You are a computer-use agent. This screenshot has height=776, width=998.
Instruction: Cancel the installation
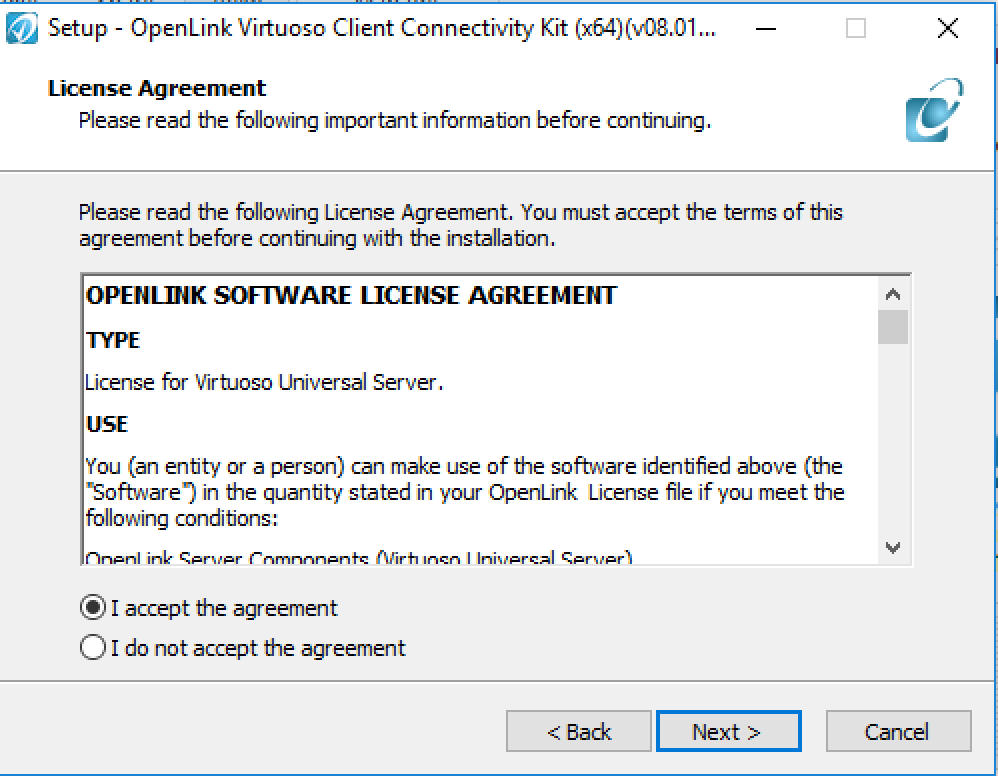[x=898, y=731]
